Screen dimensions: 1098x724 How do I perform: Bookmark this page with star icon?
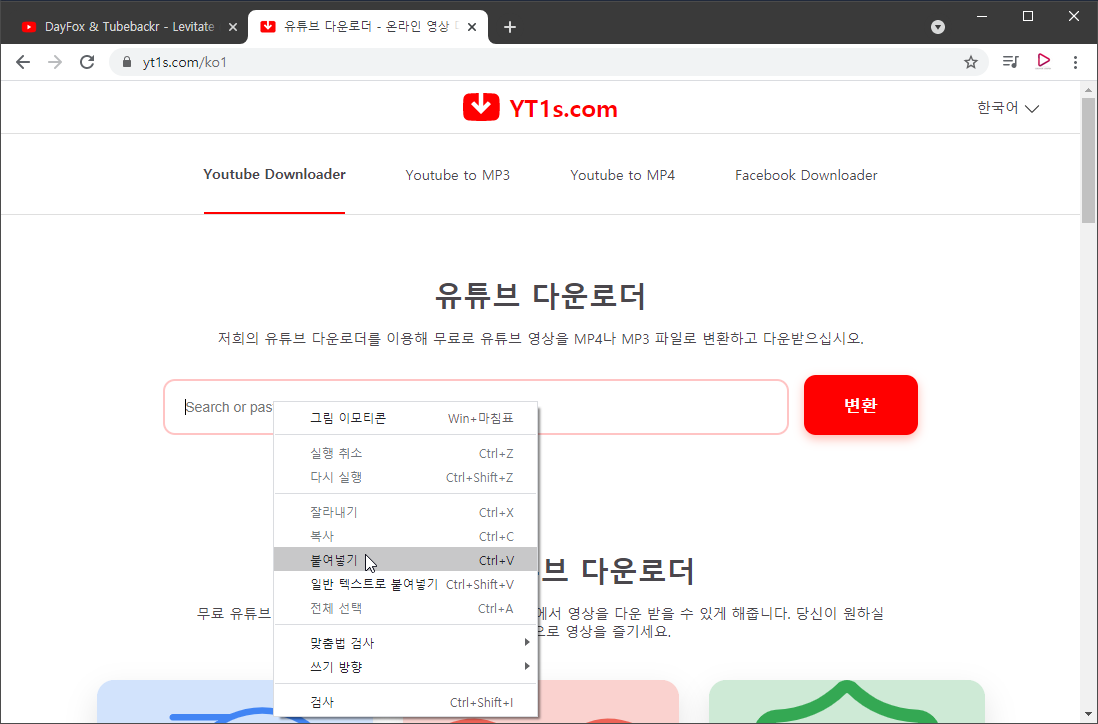pyautogui.click(x=971, y=62)
